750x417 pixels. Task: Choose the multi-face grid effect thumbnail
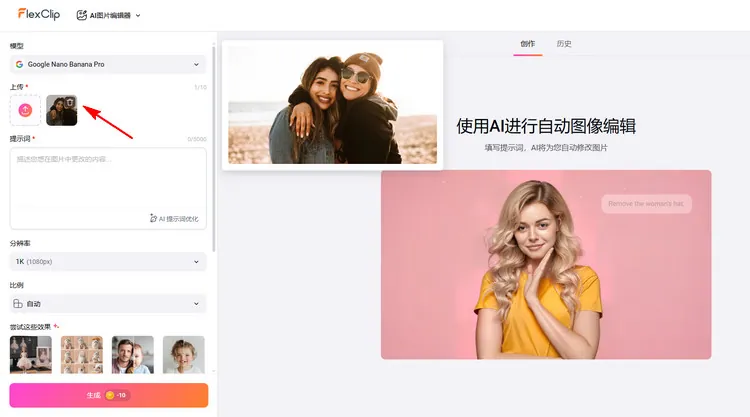81,355
